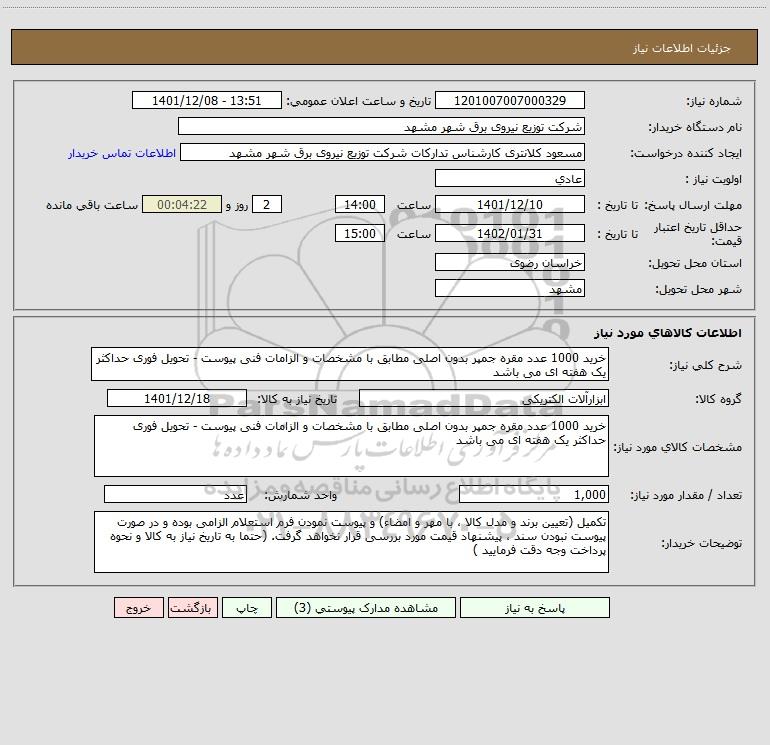Click the goods need date 1401/12/18
Viewport: 770px width, 745px height.
(177, 398)
